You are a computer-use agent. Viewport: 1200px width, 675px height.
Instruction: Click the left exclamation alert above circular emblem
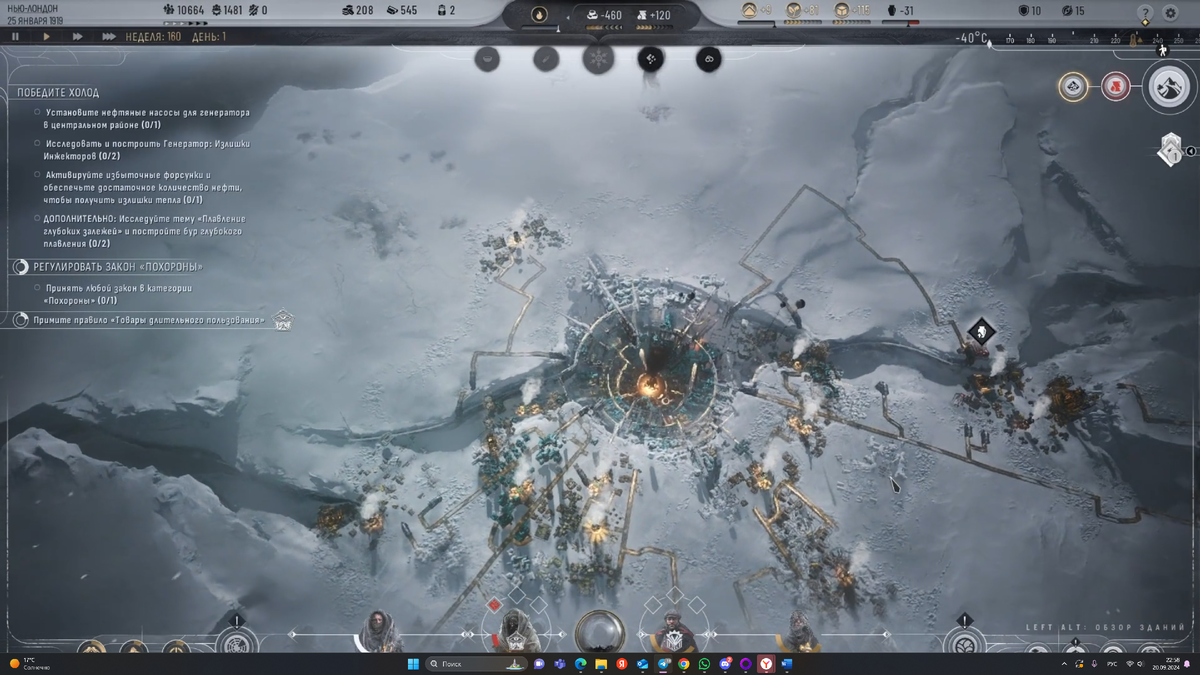click(x=235, y=620)
